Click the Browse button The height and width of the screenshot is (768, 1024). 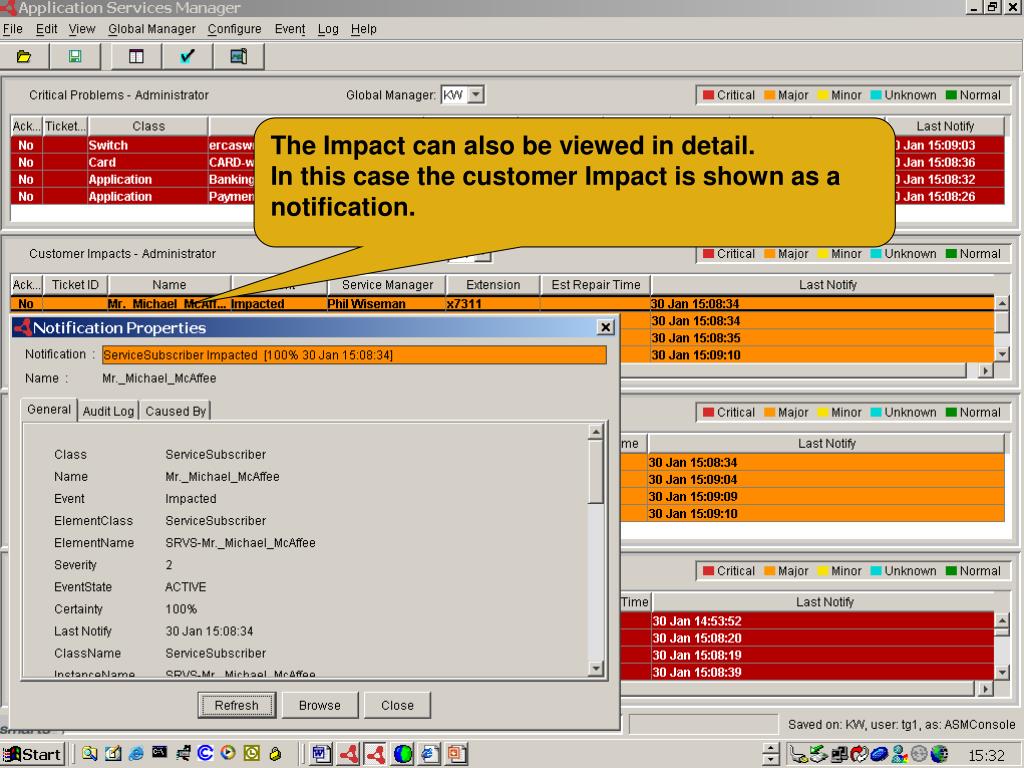pos(320,705)
